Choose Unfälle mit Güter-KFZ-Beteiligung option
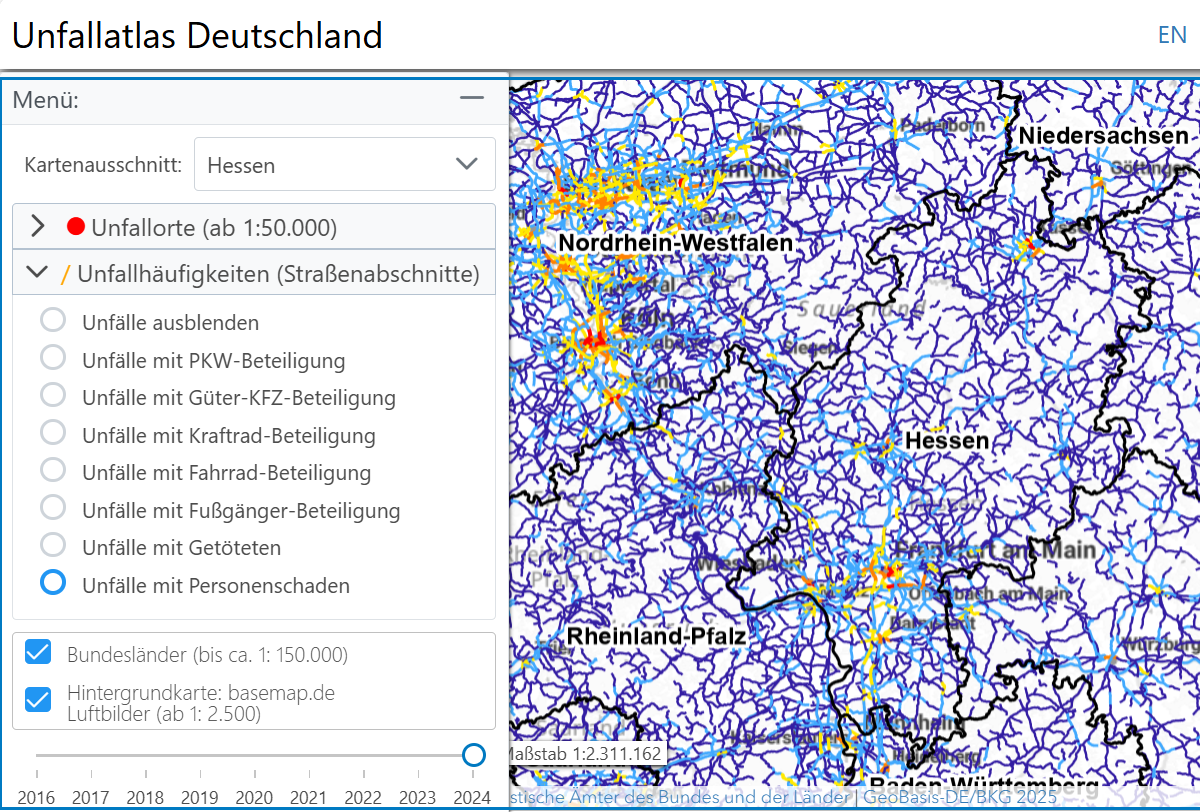Viewport: 1200px width, 812px height. (53, 396)
